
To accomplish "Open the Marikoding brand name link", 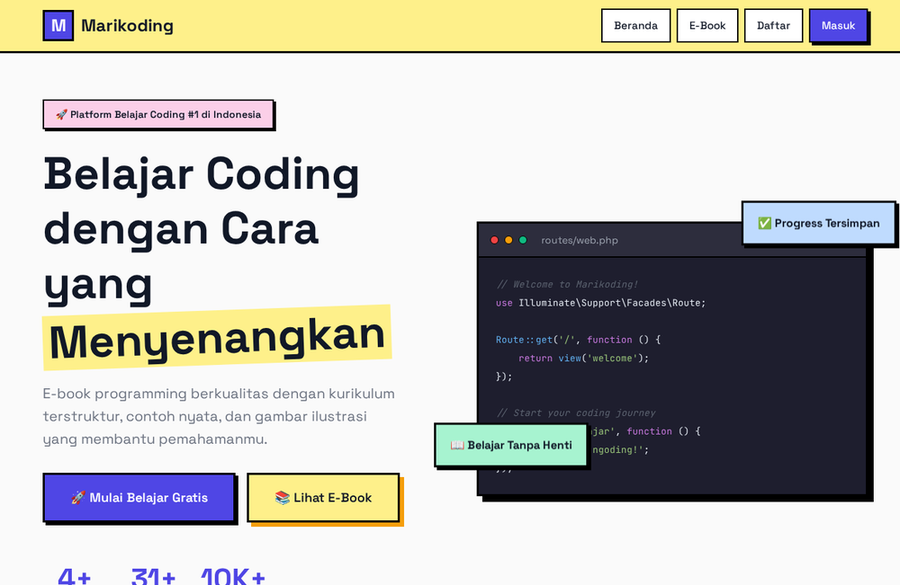I will 127,25.
